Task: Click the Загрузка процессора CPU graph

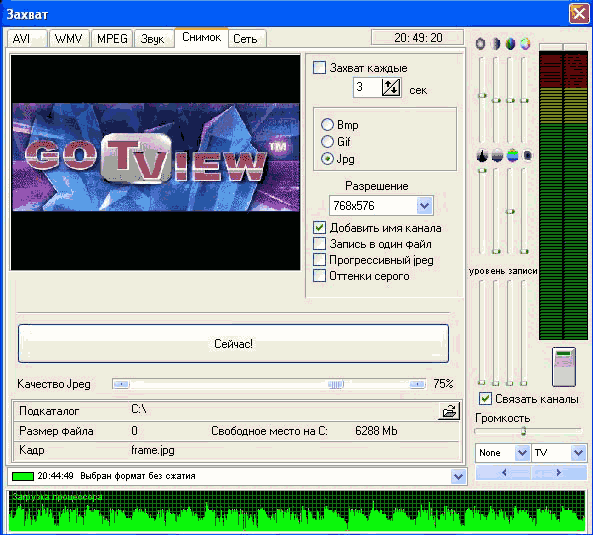Action: pyautogui.click(x=296, y=511)
